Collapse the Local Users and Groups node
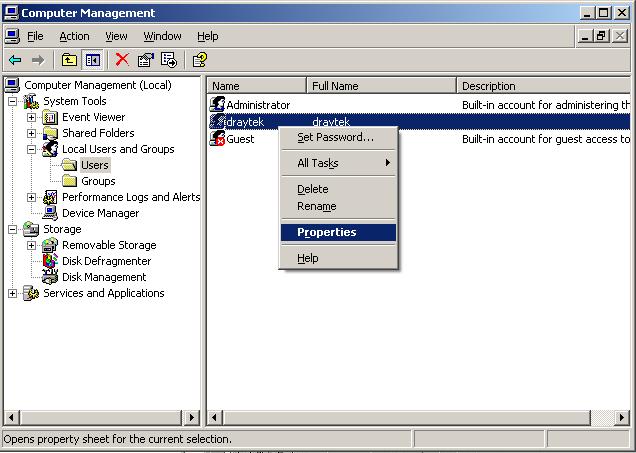This screenshot has width=636, height=453. pyautogui.click(x=31, y=149)
